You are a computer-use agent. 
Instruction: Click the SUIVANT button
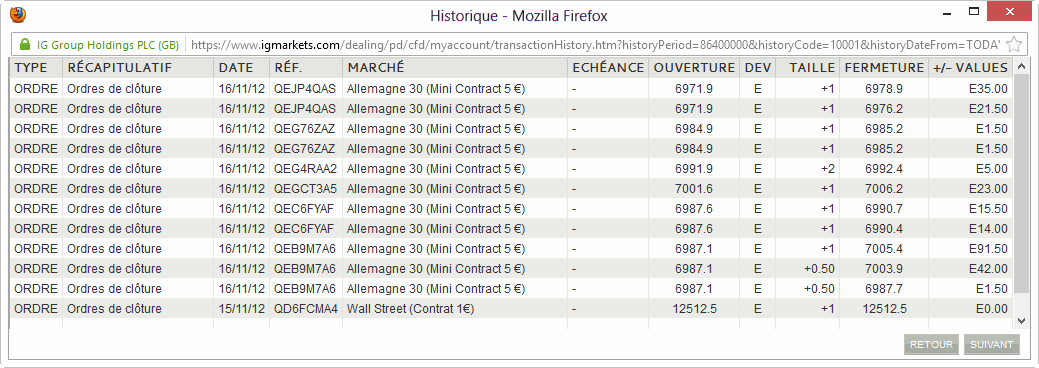coord(991,344)
